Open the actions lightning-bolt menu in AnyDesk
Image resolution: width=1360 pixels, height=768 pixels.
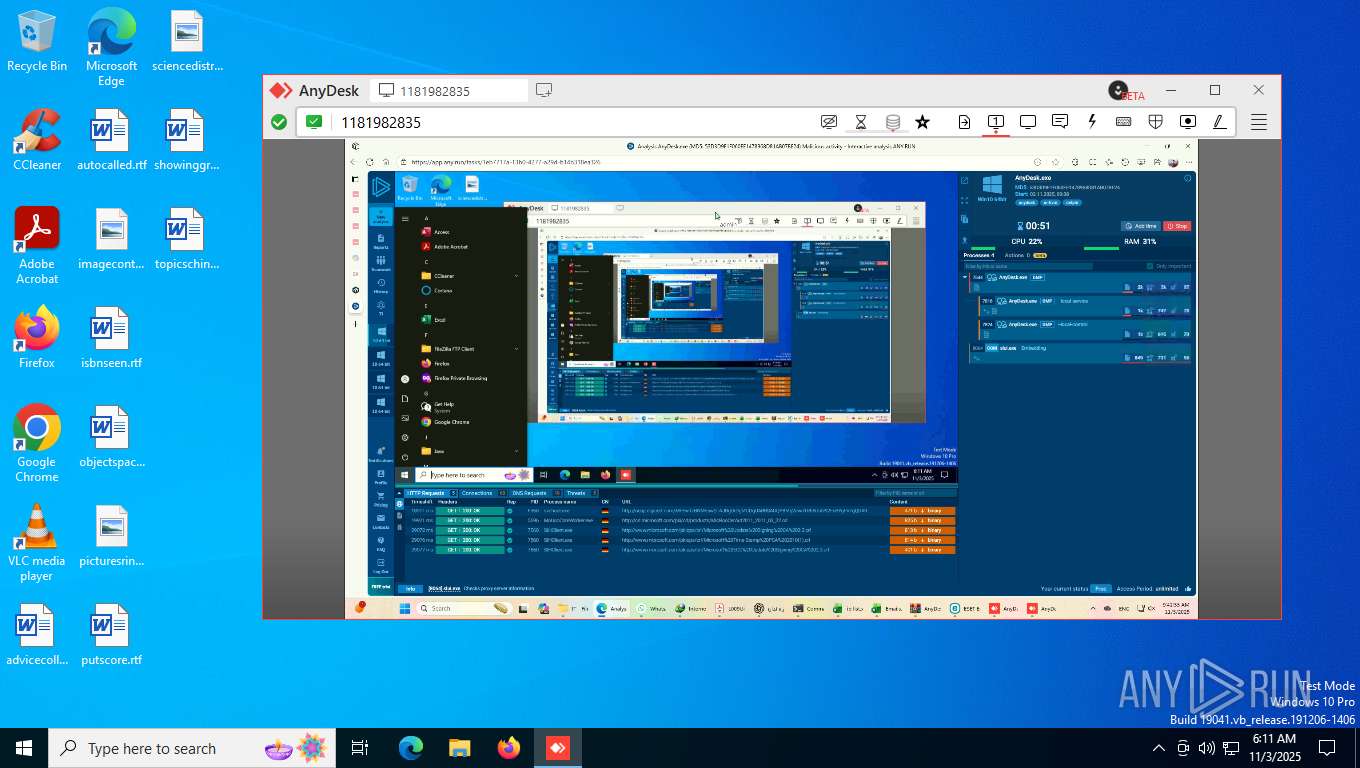pyautogui.click(x=1092, y=122)
